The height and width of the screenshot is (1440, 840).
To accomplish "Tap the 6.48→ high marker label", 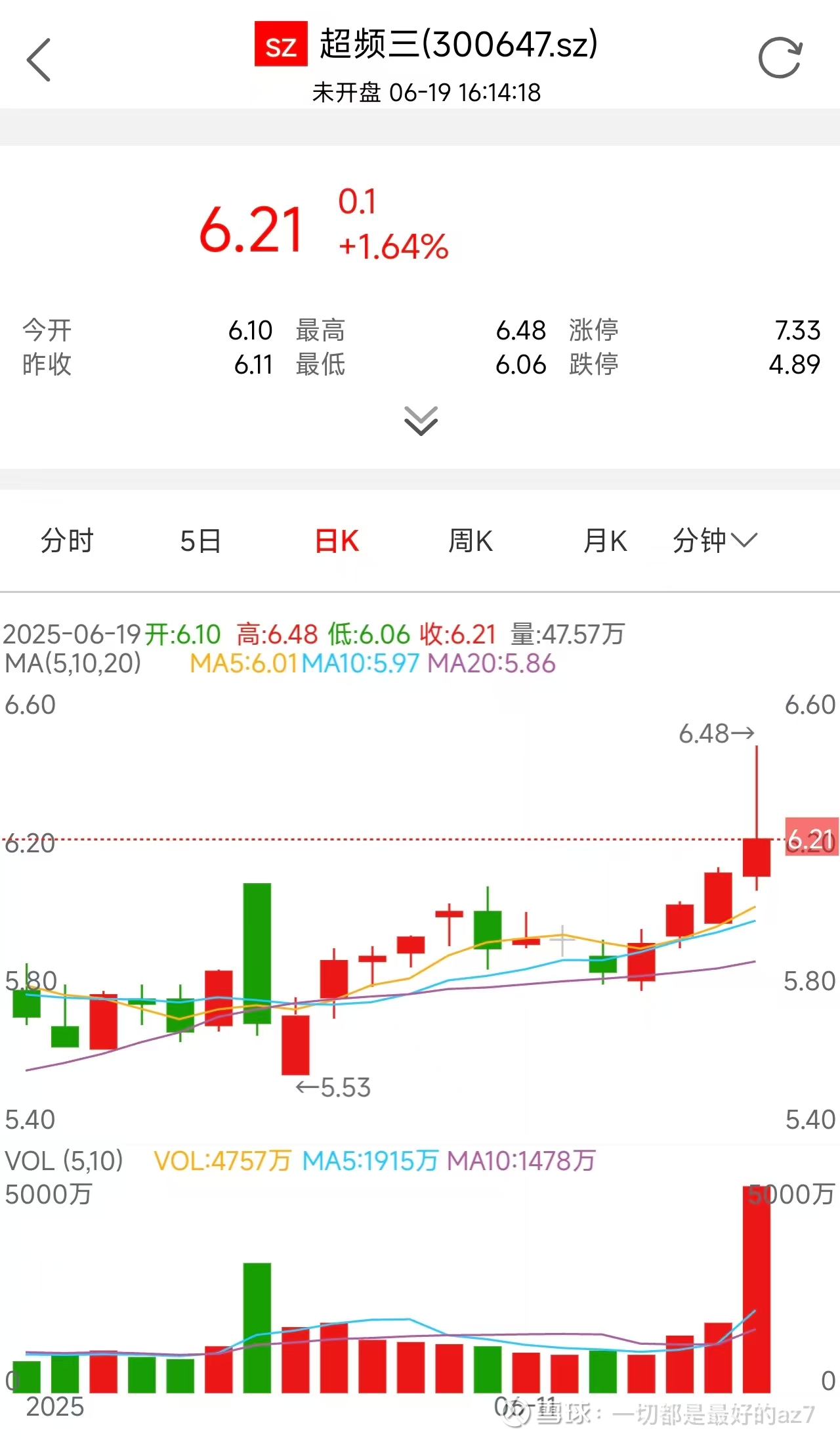I will pyautogui.click(x=717, y=733).
